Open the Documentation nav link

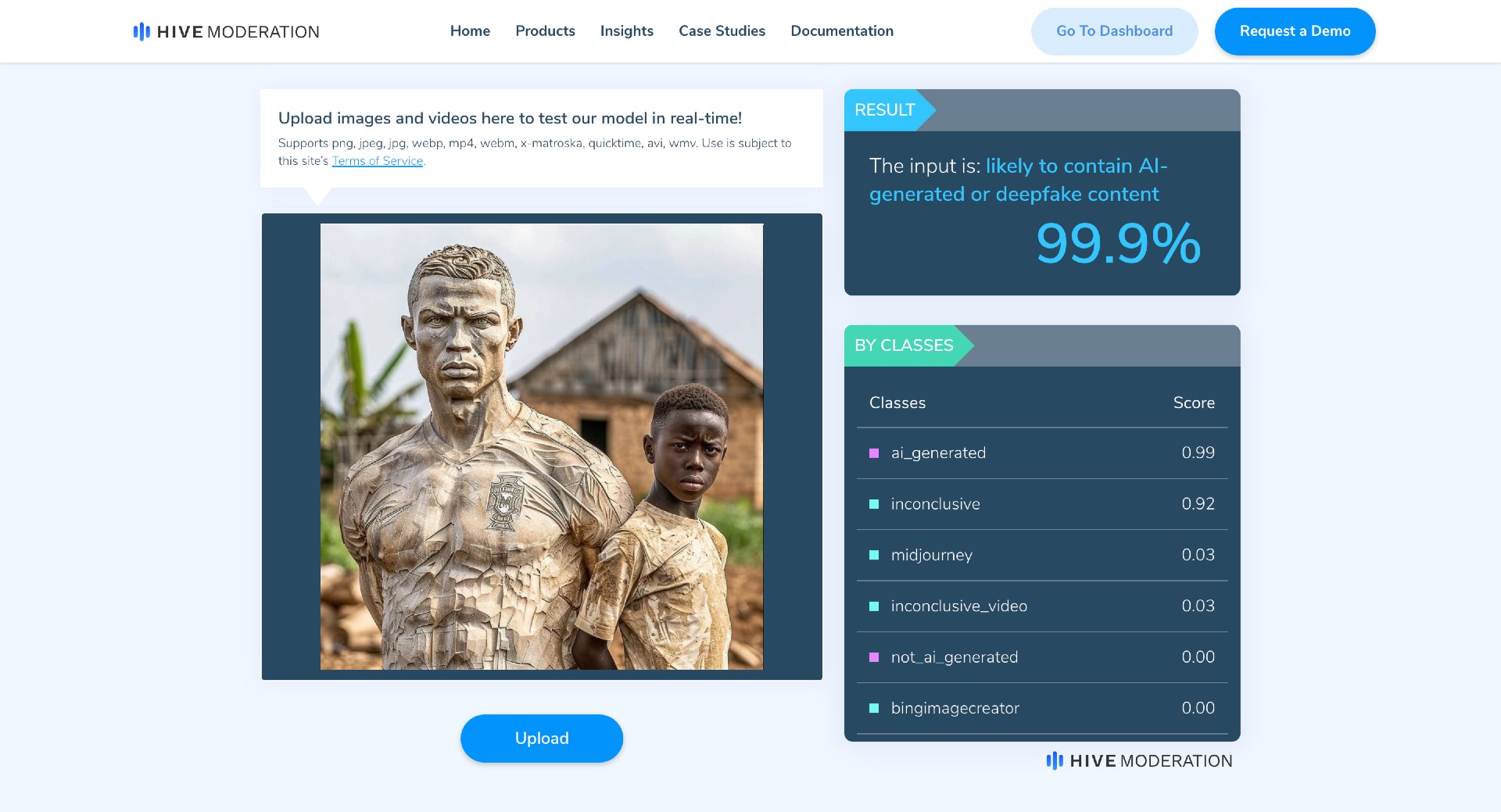click(842, 31)
